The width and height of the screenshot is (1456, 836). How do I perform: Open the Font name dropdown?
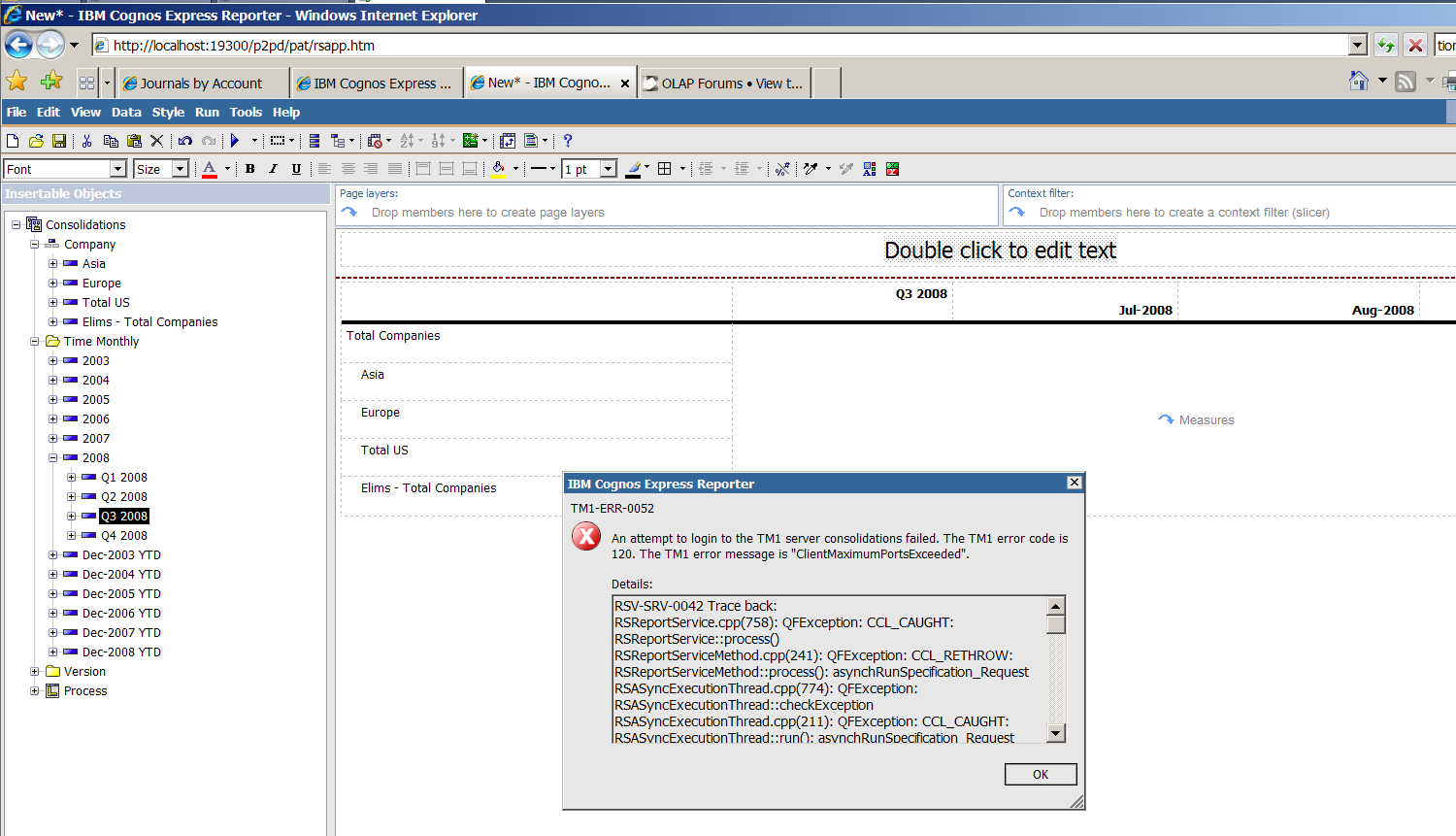tap(117, 169)
